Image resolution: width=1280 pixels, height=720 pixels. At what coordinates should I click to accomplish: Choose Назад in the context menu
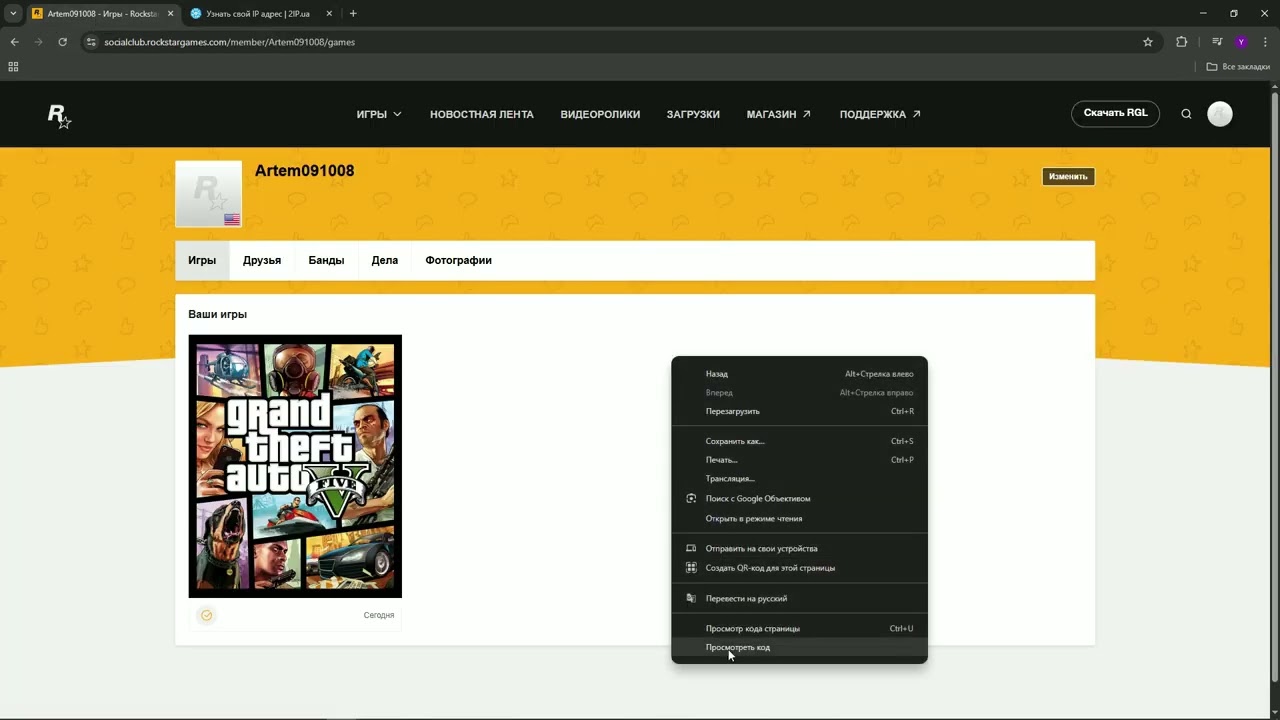tap(799, 374)
